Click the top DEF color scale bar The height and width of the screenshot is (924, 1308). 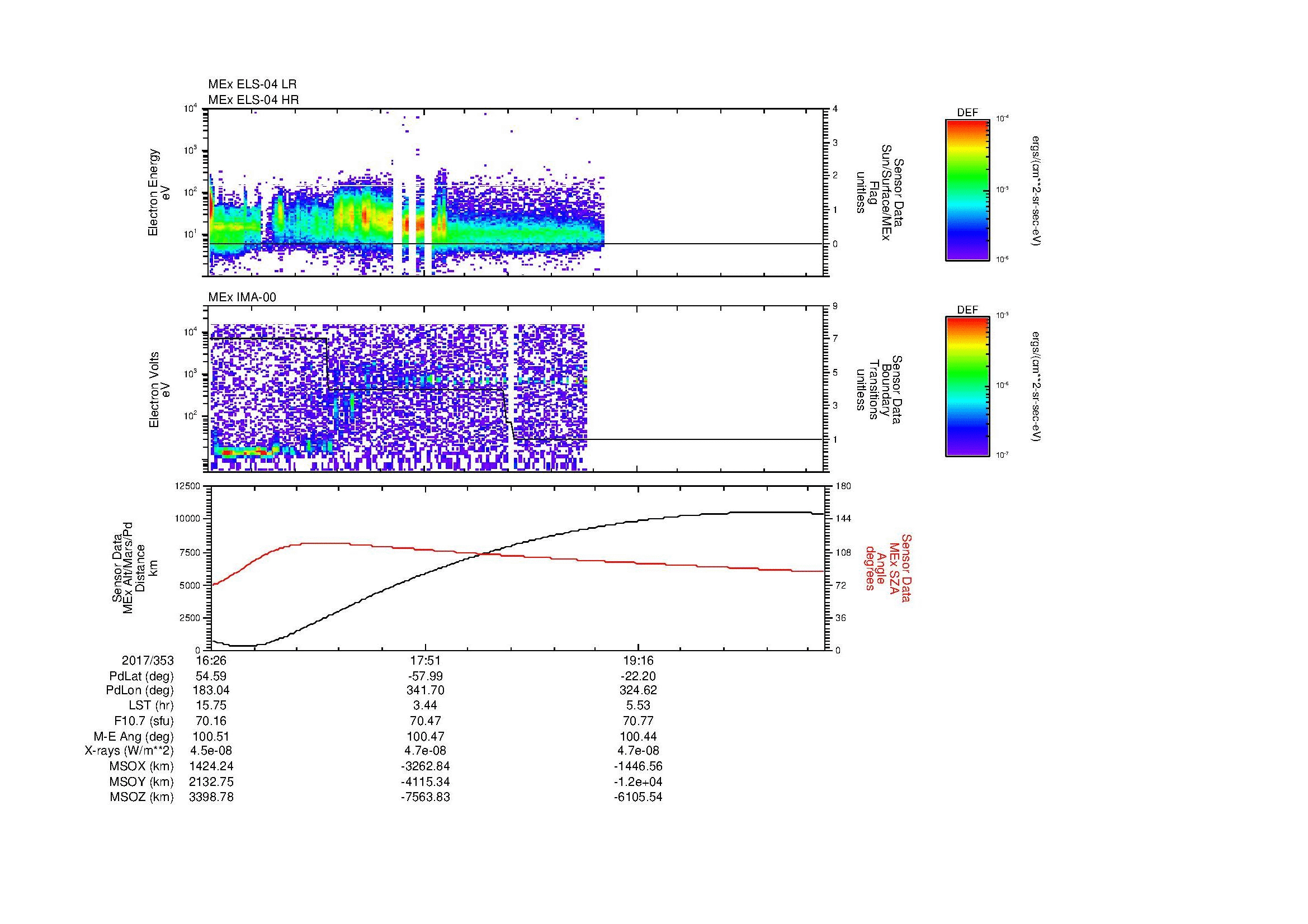click(967, 190)
